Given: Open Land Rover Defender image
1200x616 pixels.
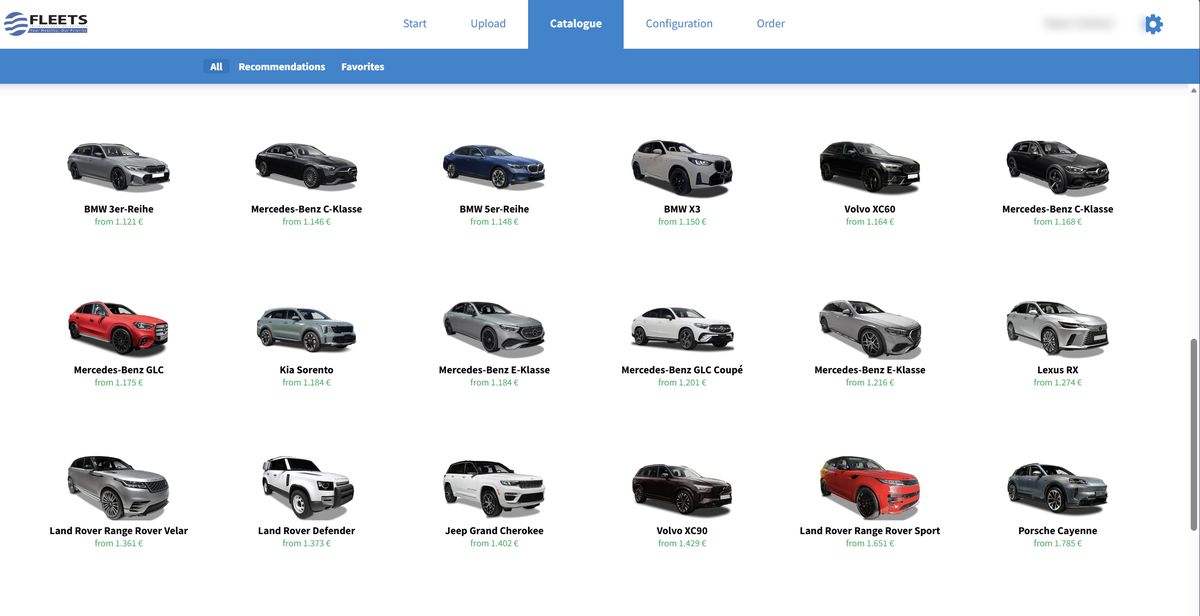Looking at the screenshot, I should 306,488.
